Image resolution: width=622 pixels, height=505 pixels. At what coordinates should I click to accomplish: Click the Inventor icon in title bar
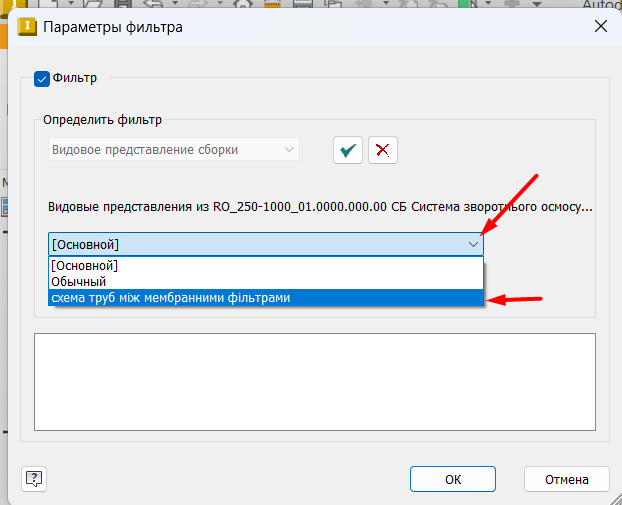[27, 27]
